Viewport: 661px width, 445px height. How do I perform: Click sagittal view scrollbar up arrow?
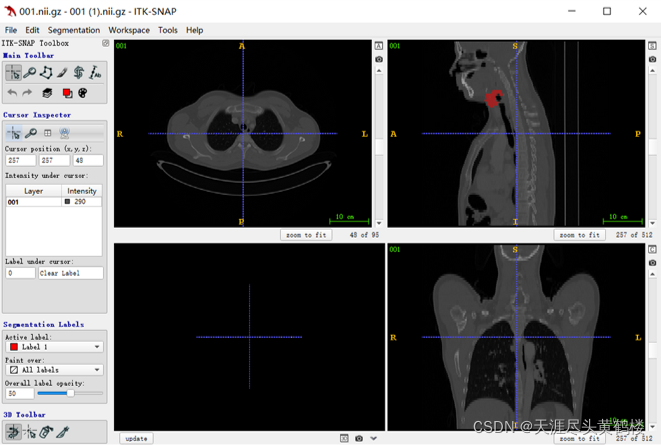[652, 71]
